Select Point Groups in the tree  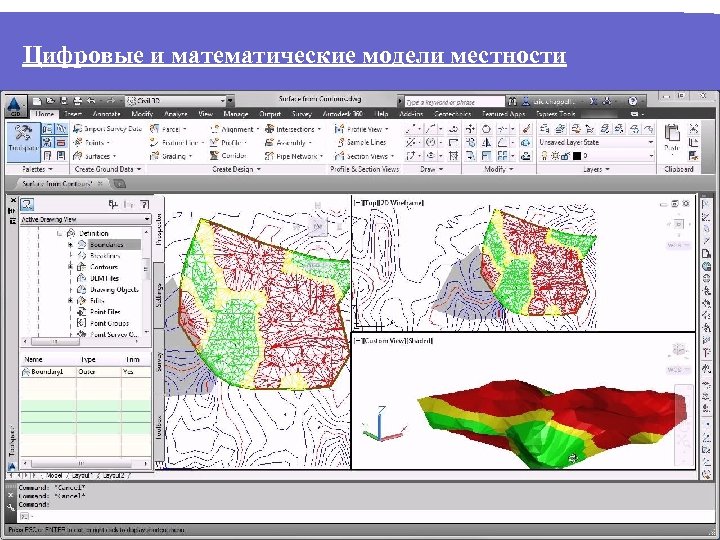pos(104,323)
